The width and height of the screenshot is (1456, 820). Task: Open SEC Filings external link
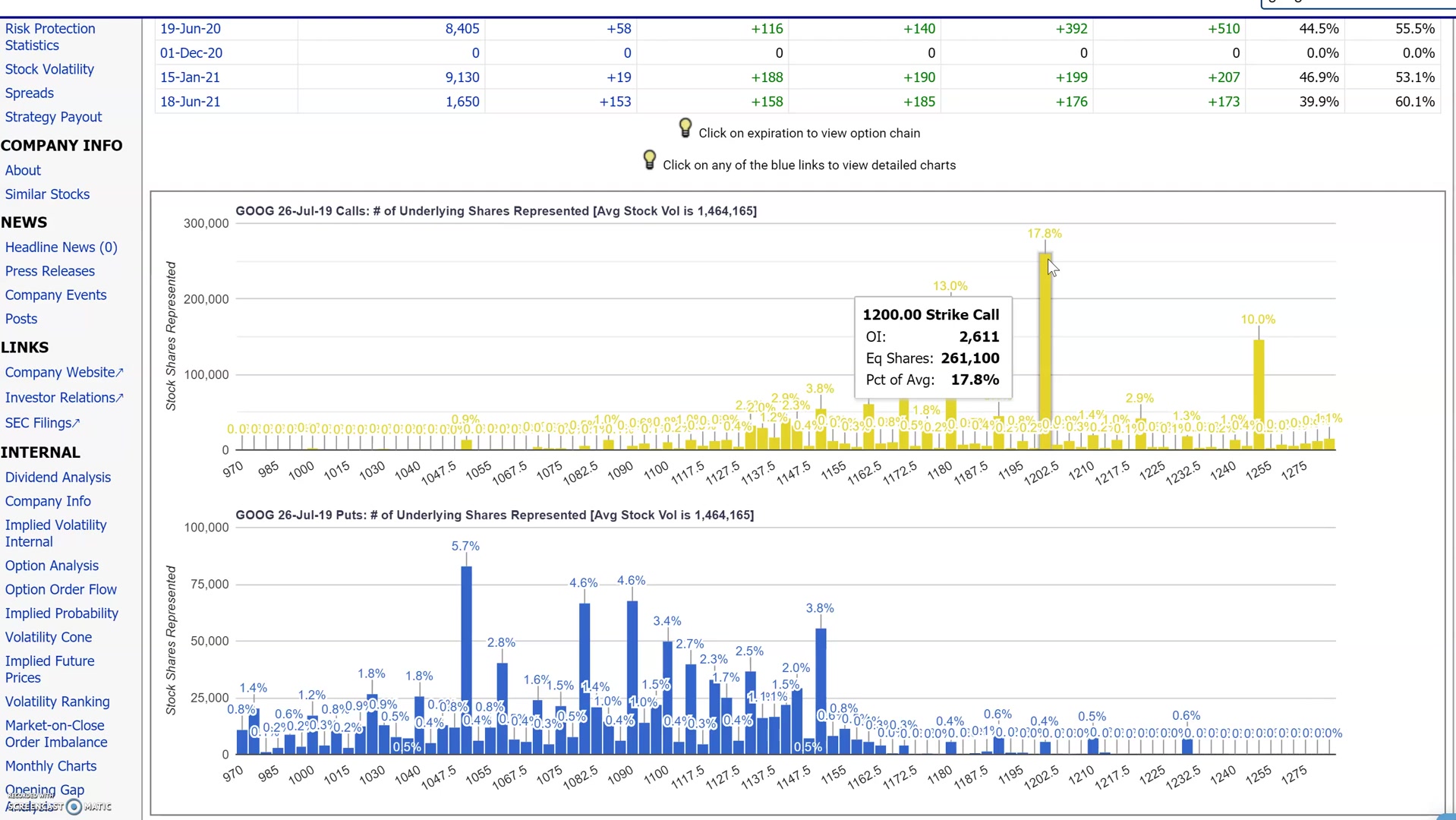pos(42,423)
